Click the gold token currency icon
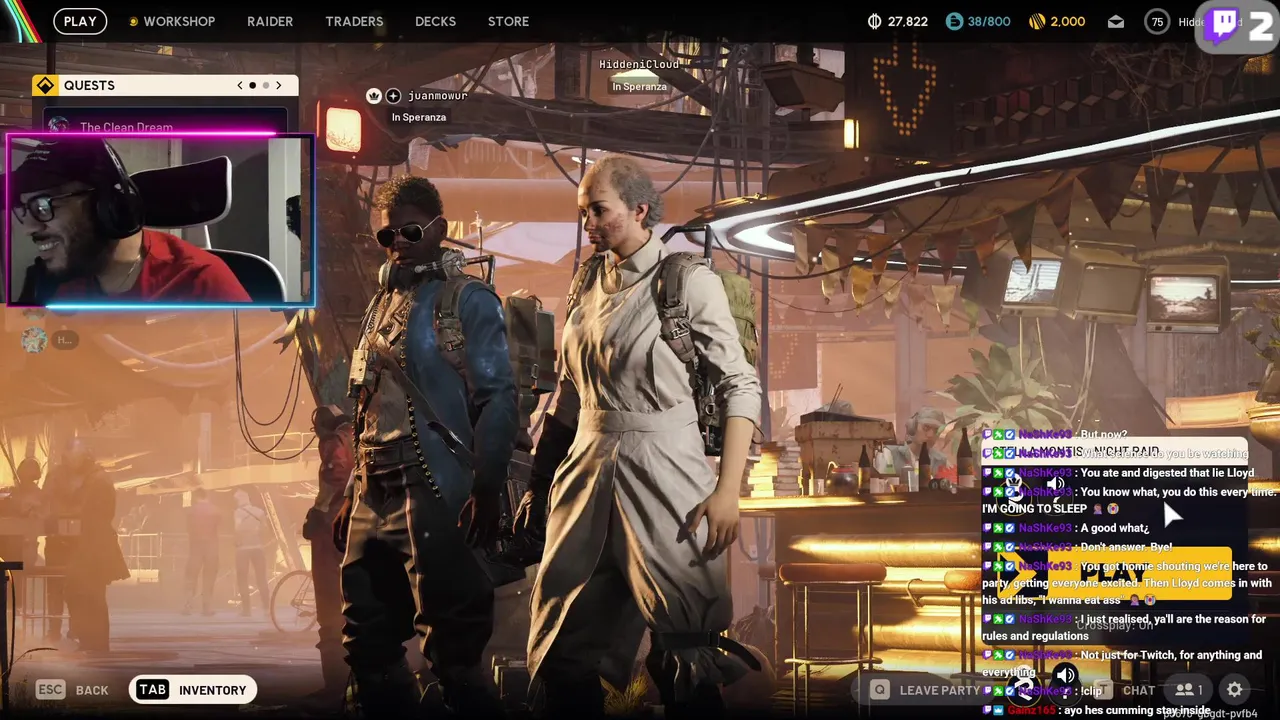Screen dimensions: 1280x720 1037,21
